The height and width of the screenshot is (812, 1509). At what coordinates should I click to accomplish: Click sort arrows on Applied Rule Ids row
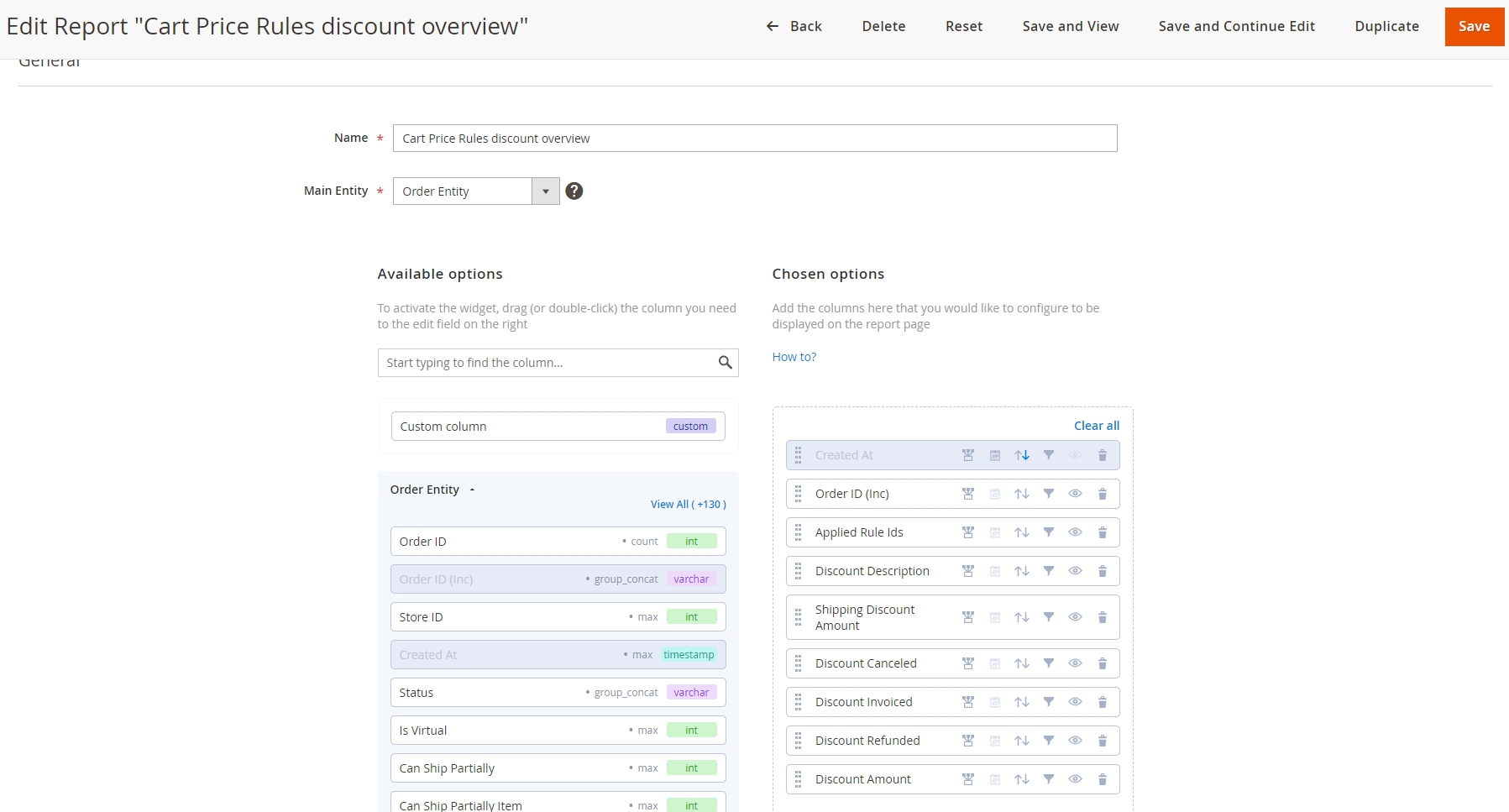click(x=1022, y=532)
